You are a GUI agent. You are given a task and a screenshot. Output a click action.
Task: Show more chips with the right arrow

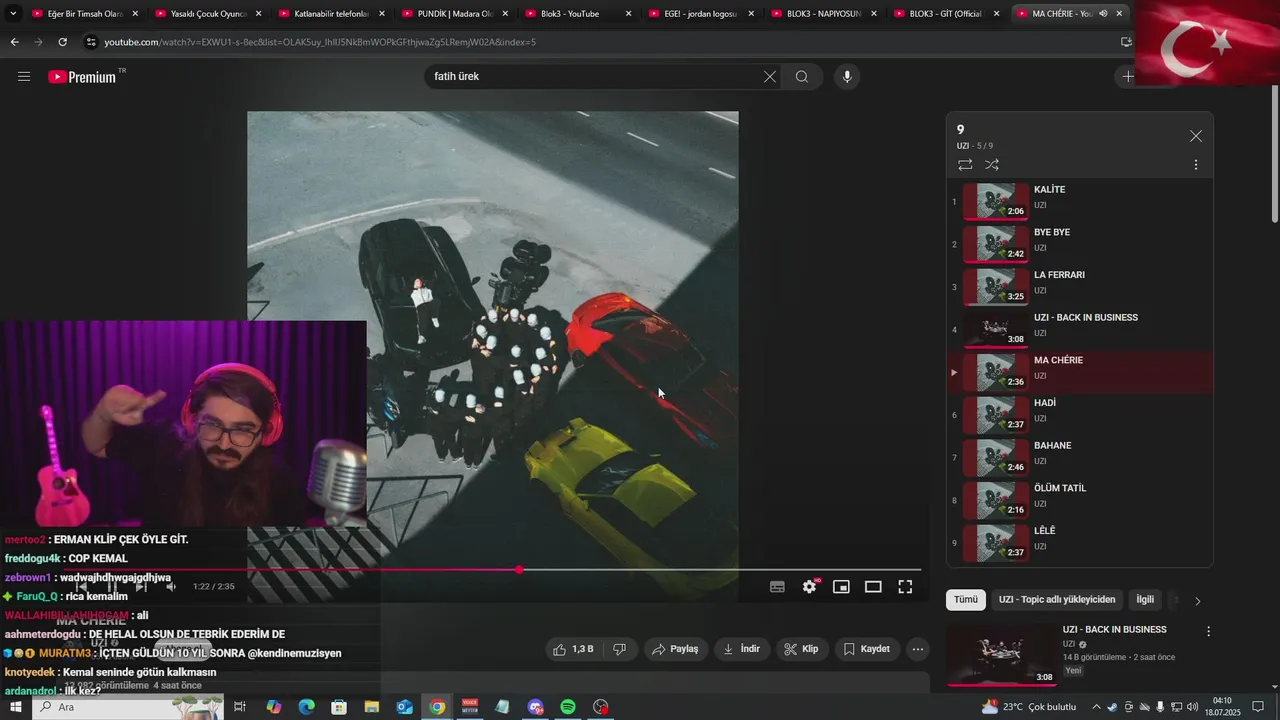[x=1197, y=600]
